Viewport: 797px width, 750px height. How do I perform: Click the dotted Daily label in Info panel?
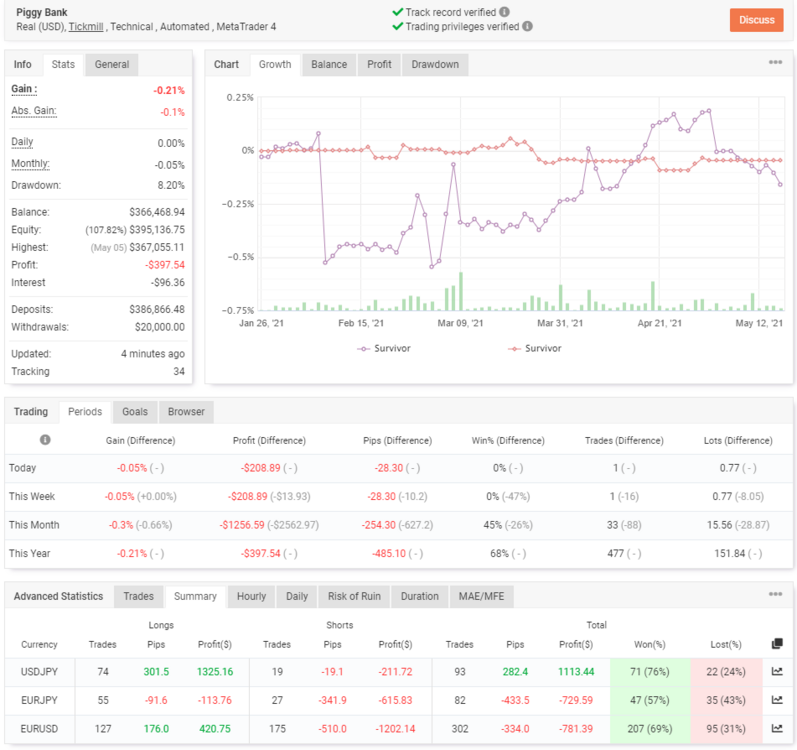tap(22, 142)
